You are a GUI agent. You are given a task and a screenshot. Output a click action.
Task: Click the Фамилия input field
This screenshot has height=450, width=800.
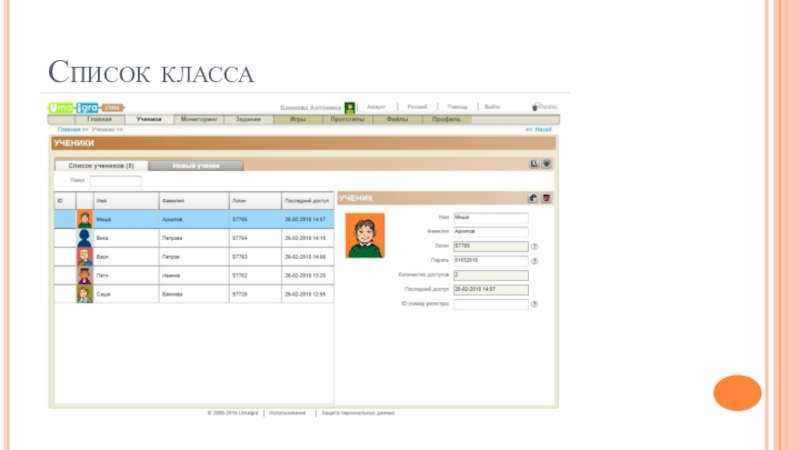491,232
